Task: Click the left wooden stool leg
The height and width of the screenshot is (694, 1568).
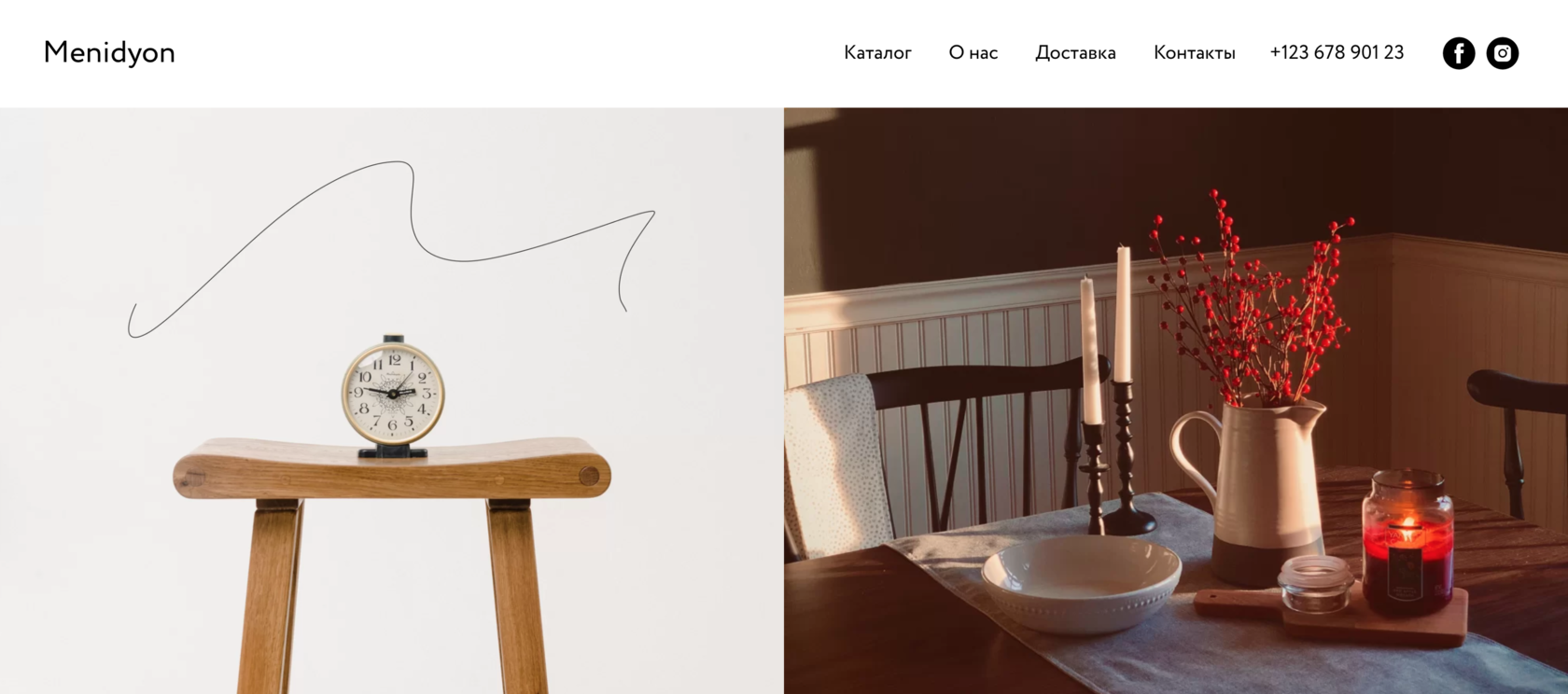Action: point(271,597)
